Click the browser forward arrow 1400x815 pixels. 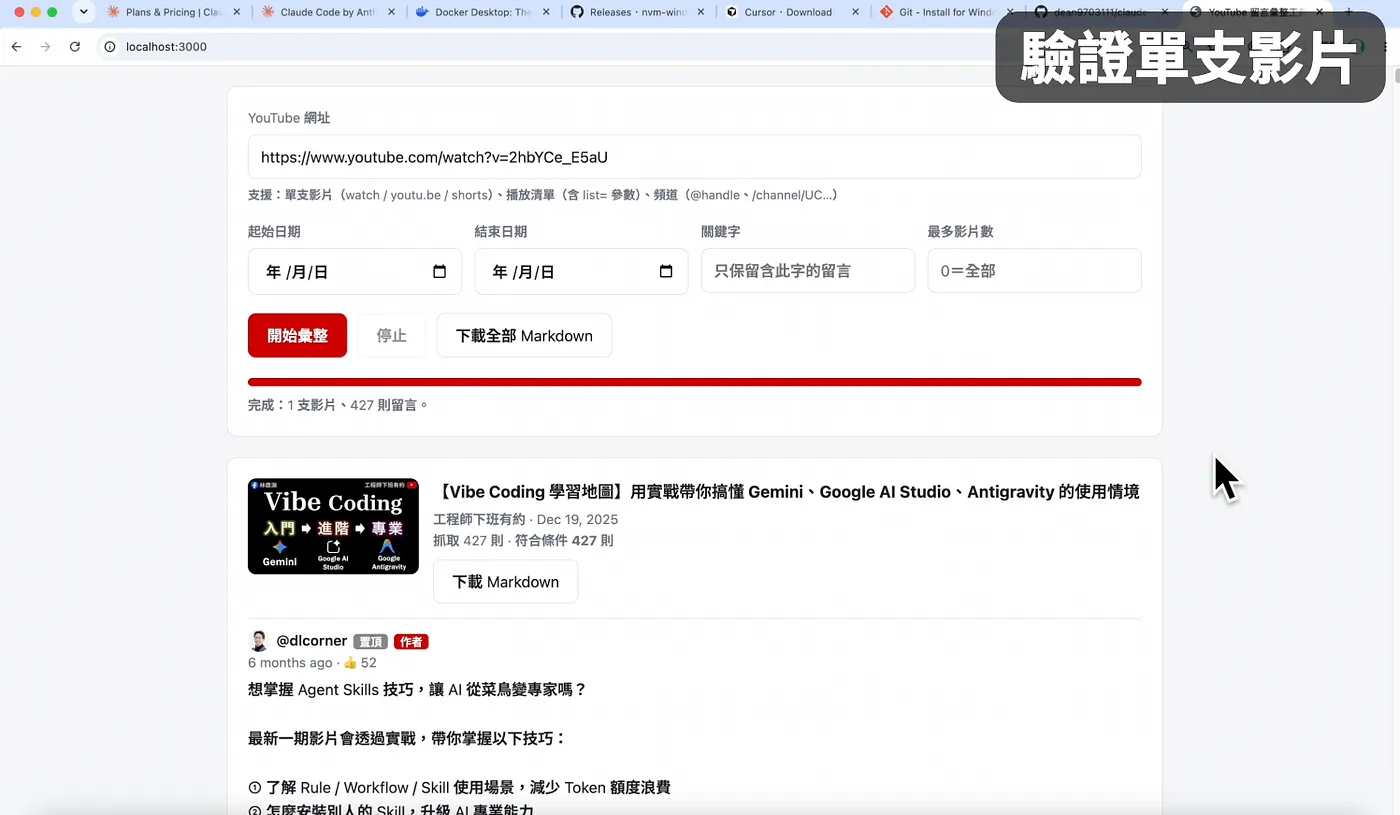[x=45, y=47]
